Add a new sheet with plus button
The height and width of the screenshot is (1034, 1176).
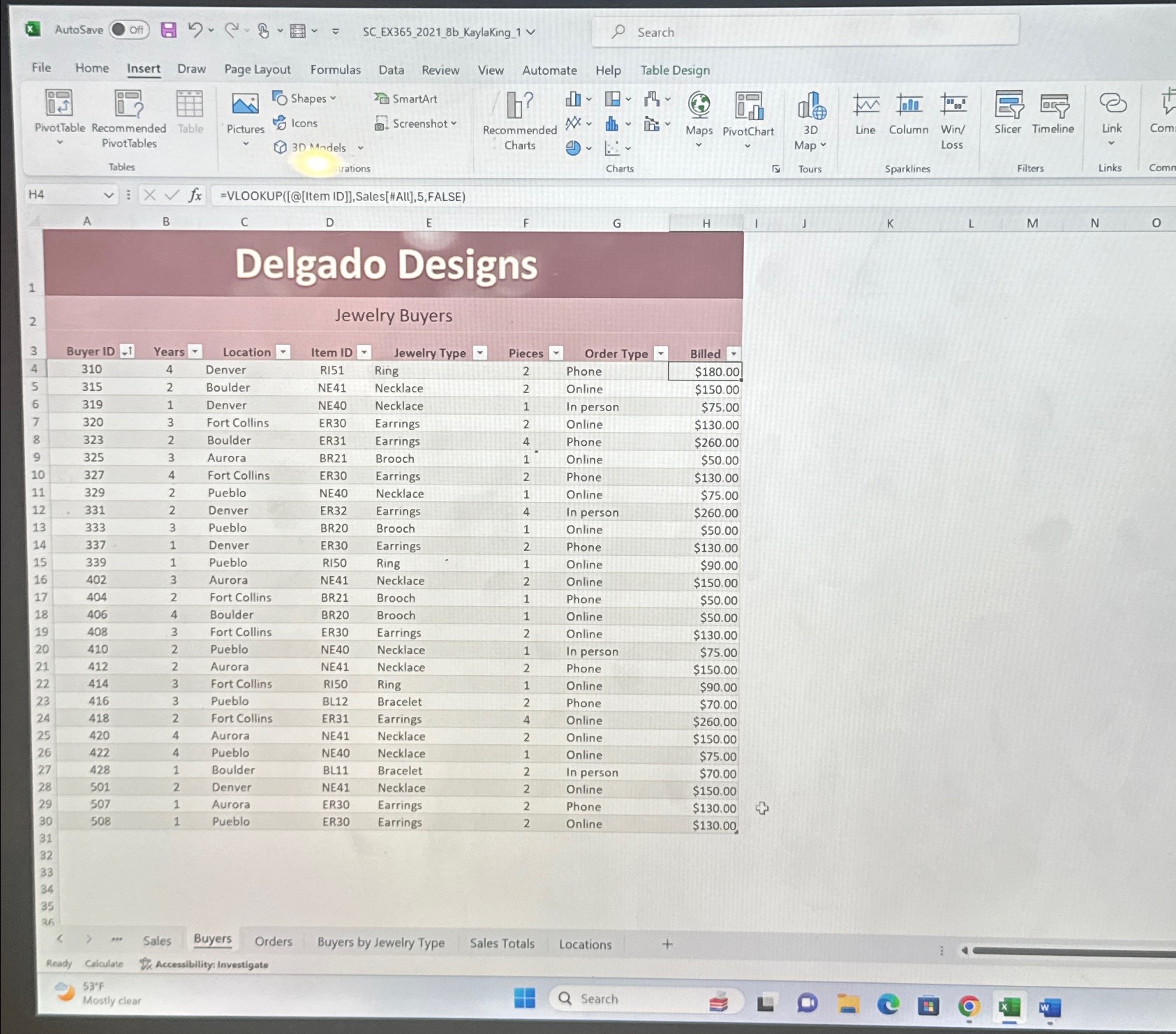click(667, 944)
